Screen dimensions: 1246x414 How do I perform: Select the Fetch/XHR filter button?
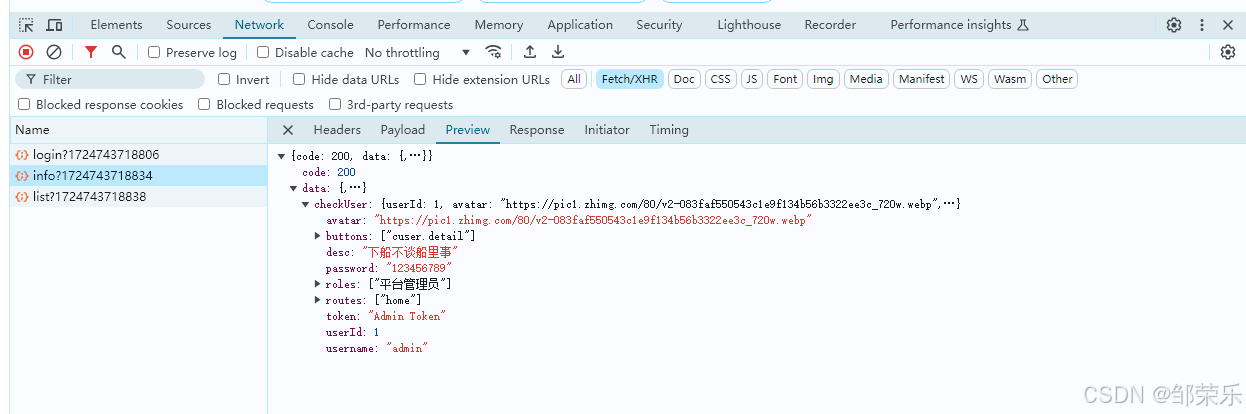point(630,79)
